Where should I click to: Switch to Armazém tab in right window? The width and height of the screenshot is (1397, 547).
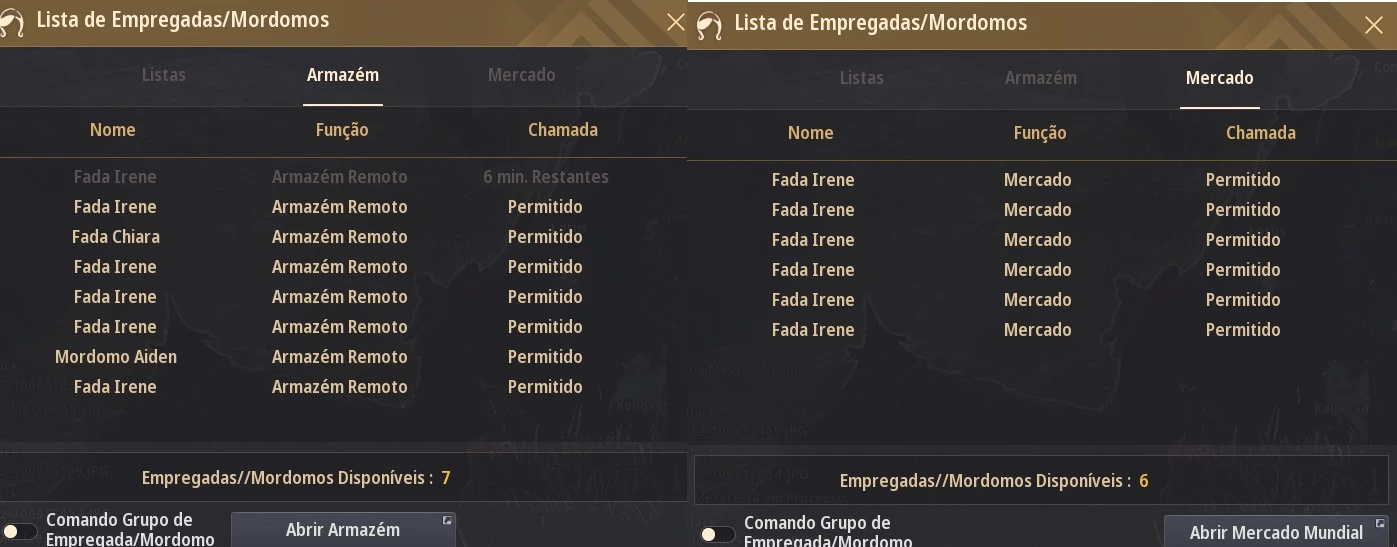1040,78
